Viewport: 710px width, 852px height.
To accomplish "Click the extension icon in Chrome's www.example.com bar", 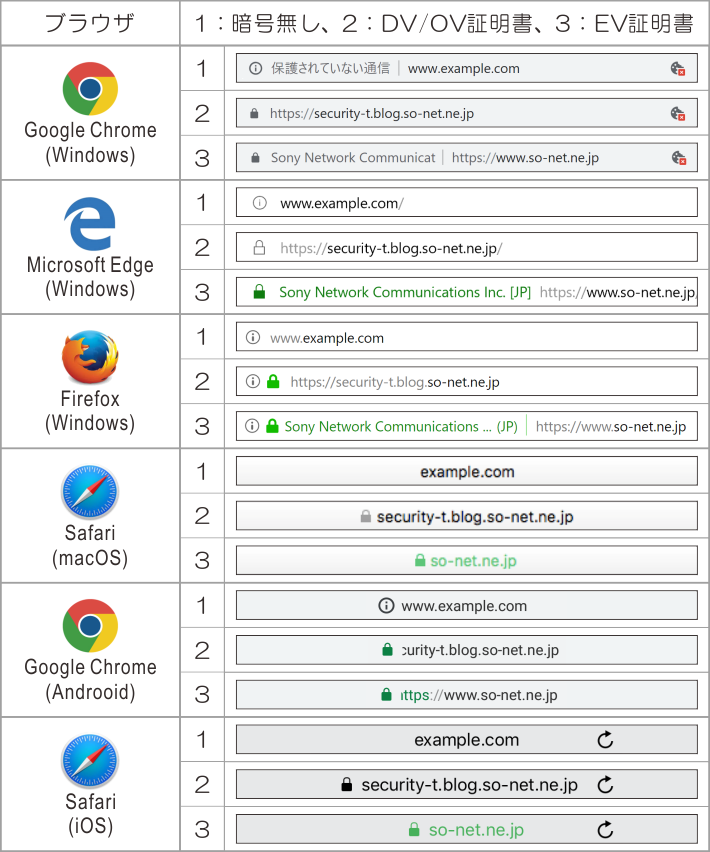I will [x=678, y=69].
